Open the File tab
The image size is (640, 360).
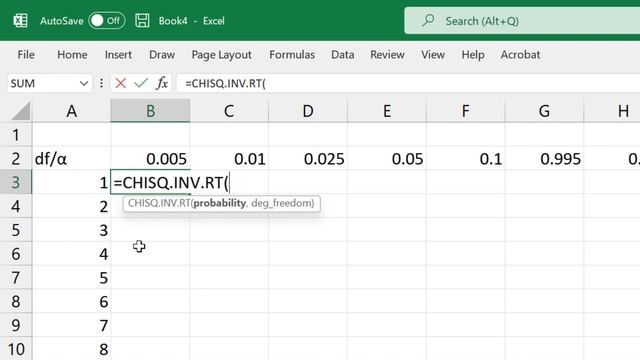(26, 55)
